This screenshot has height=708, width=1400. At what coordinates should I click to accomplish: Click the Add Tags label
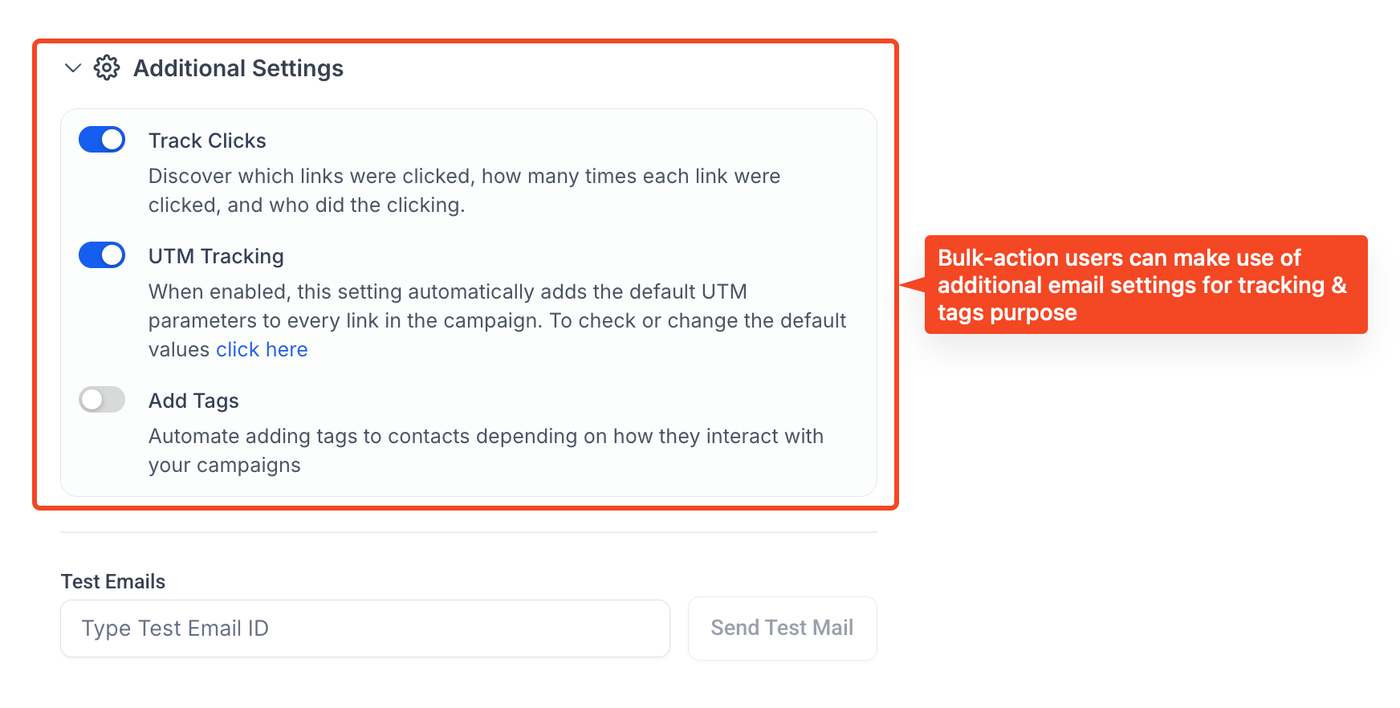tap(194, 401)
